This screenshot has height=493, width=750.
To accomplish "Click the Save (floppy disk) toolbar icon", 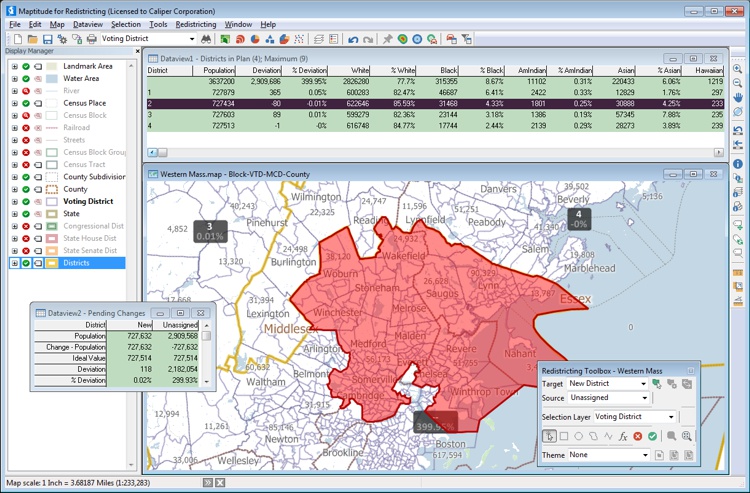I will click(x=47, y=39).
